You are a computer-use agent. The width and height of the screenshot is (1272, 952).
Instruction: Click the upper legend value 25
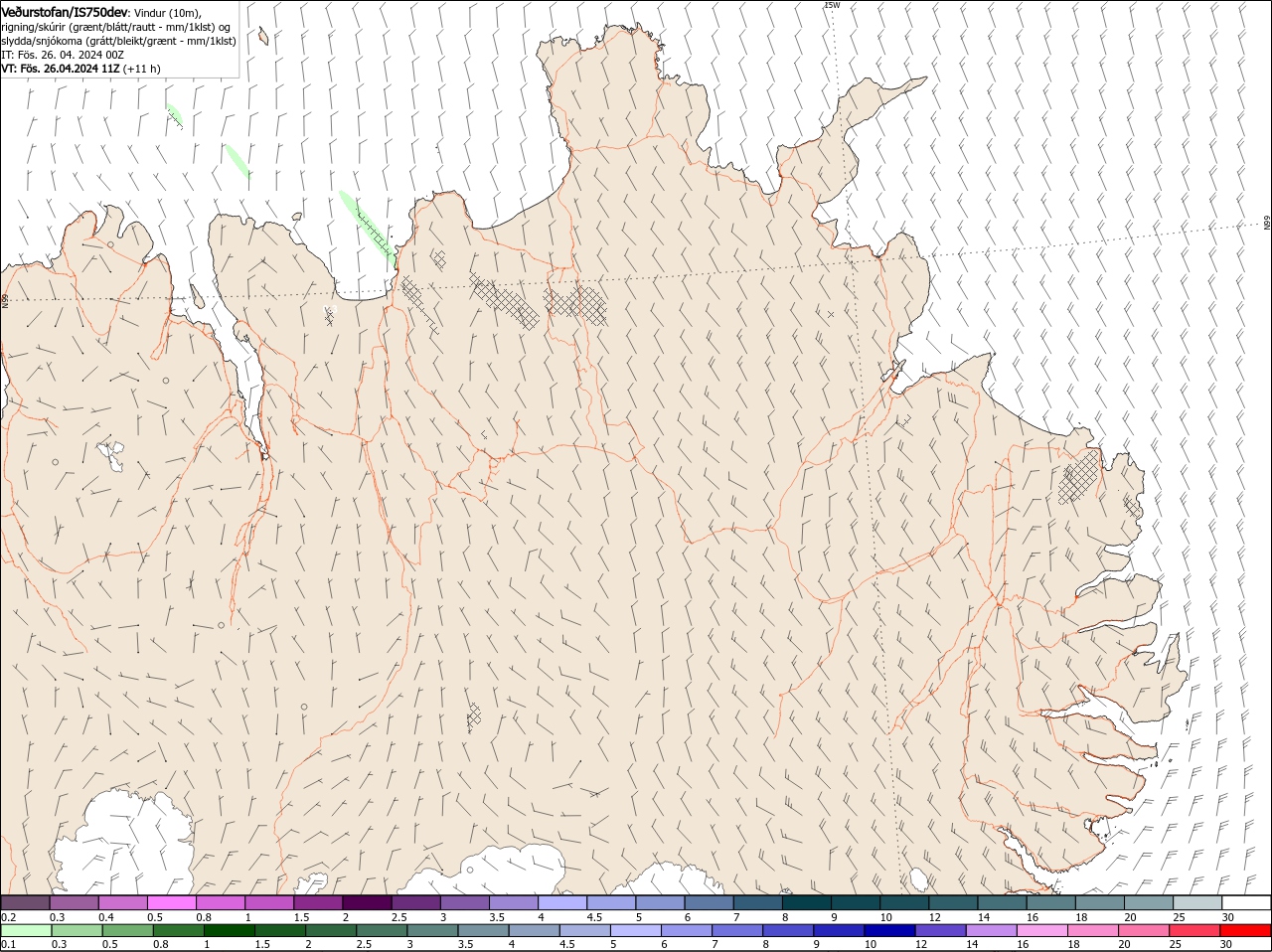tap(1179, 917)
